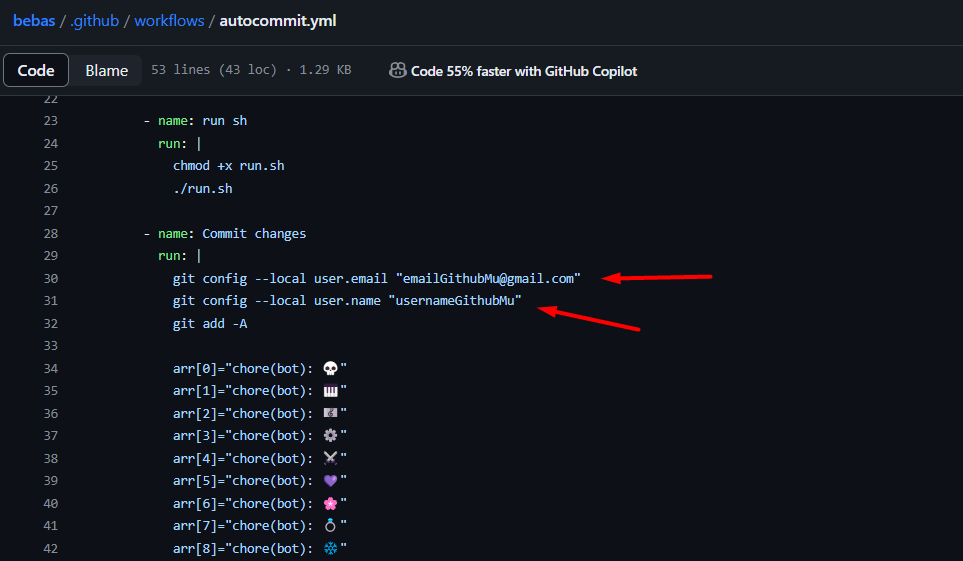Screen dimensions: 963x561
Task: Click the emailGithubMu@gmail.com string in code
Action: 488,278
